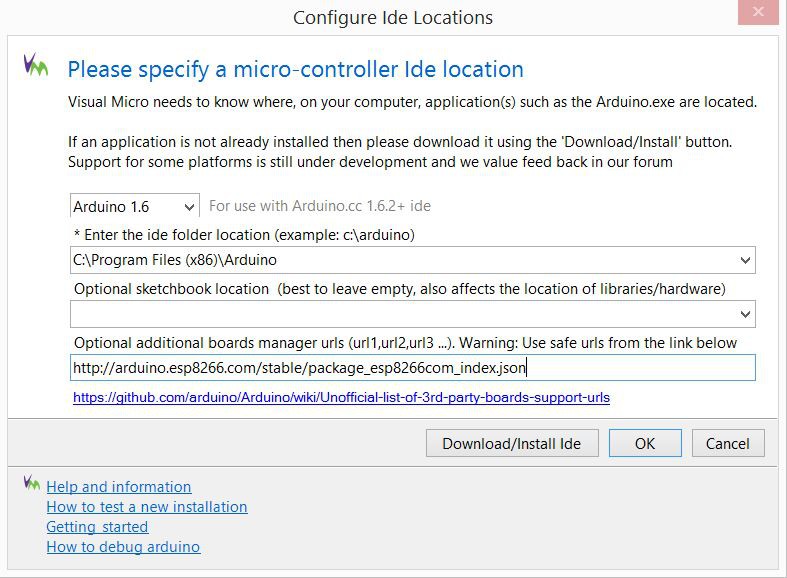Expand the ide folder location dropdown arrow
The image size is (787, 578).
[745, 260]
